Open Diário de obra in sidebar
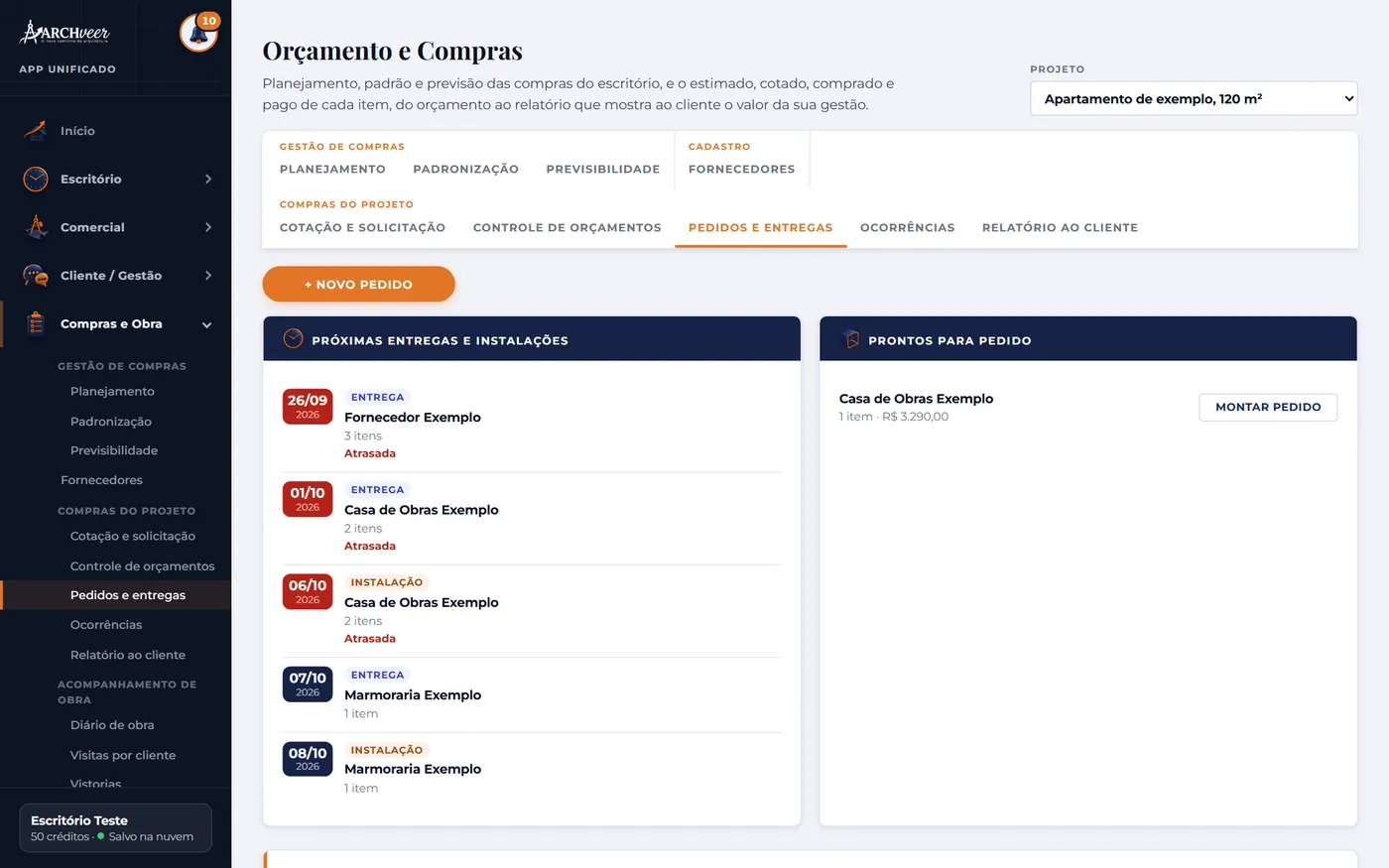 point(112,725)
